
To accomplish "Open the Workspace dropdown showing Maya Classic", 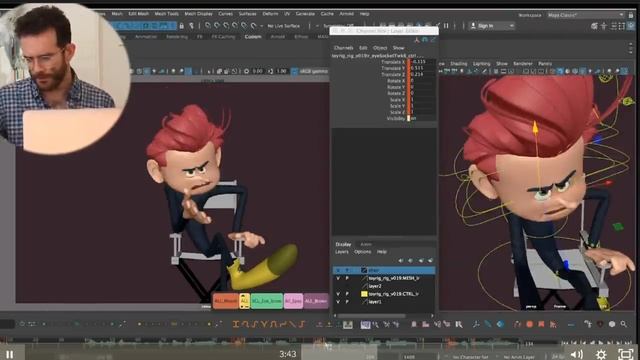I will 585,15.
